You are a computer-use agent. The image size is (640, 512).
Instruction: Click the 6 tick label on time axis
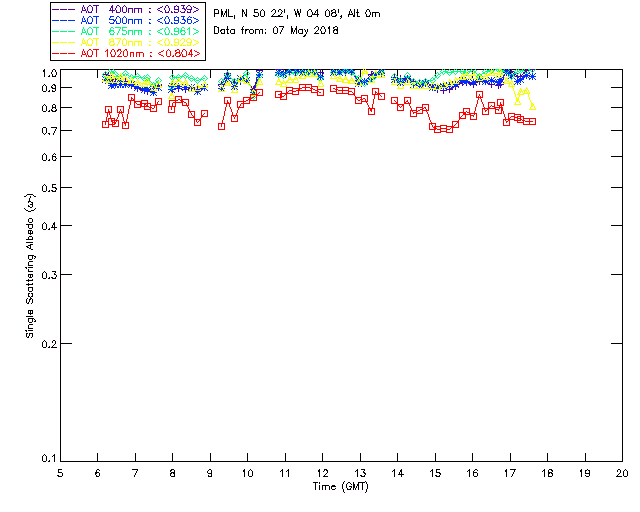click(x=98, y=473)
